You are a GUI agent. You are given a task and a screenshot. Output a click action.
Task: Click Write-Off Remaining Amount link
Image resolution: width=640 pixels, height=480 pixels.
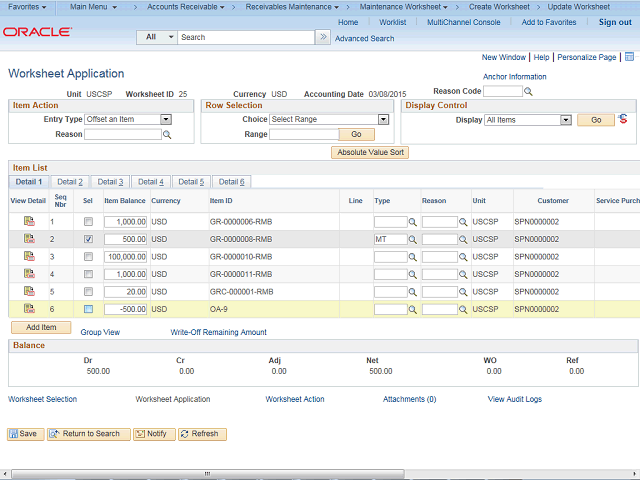coord(218,332)
